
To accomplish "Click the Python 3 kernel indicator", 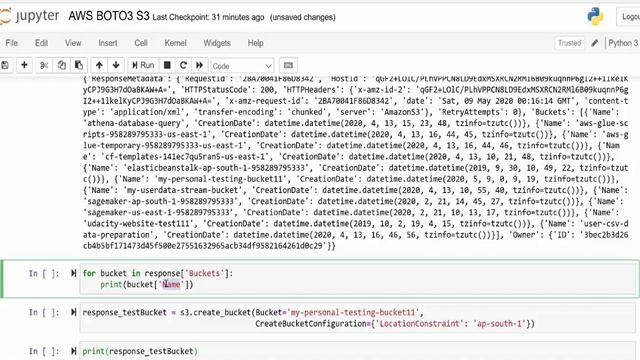I will (x=623, y=43).
